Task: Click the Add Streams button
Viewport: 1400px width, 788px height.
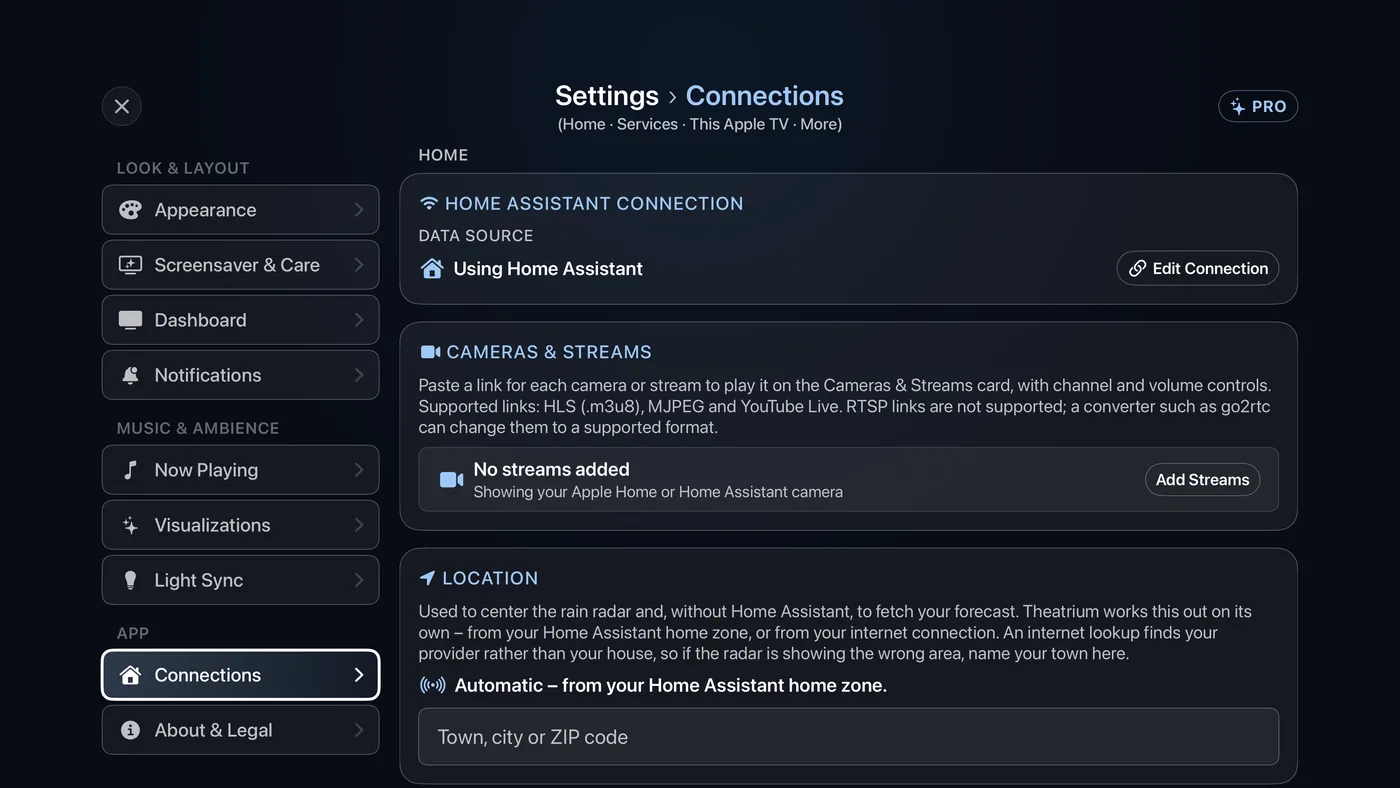Action: 1202,480
